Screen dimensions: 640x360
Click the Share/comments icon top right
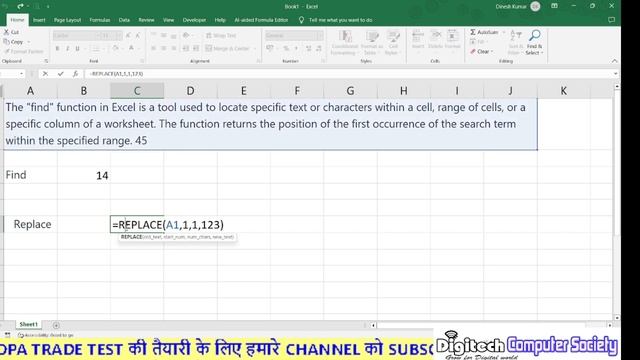[611, 20]
